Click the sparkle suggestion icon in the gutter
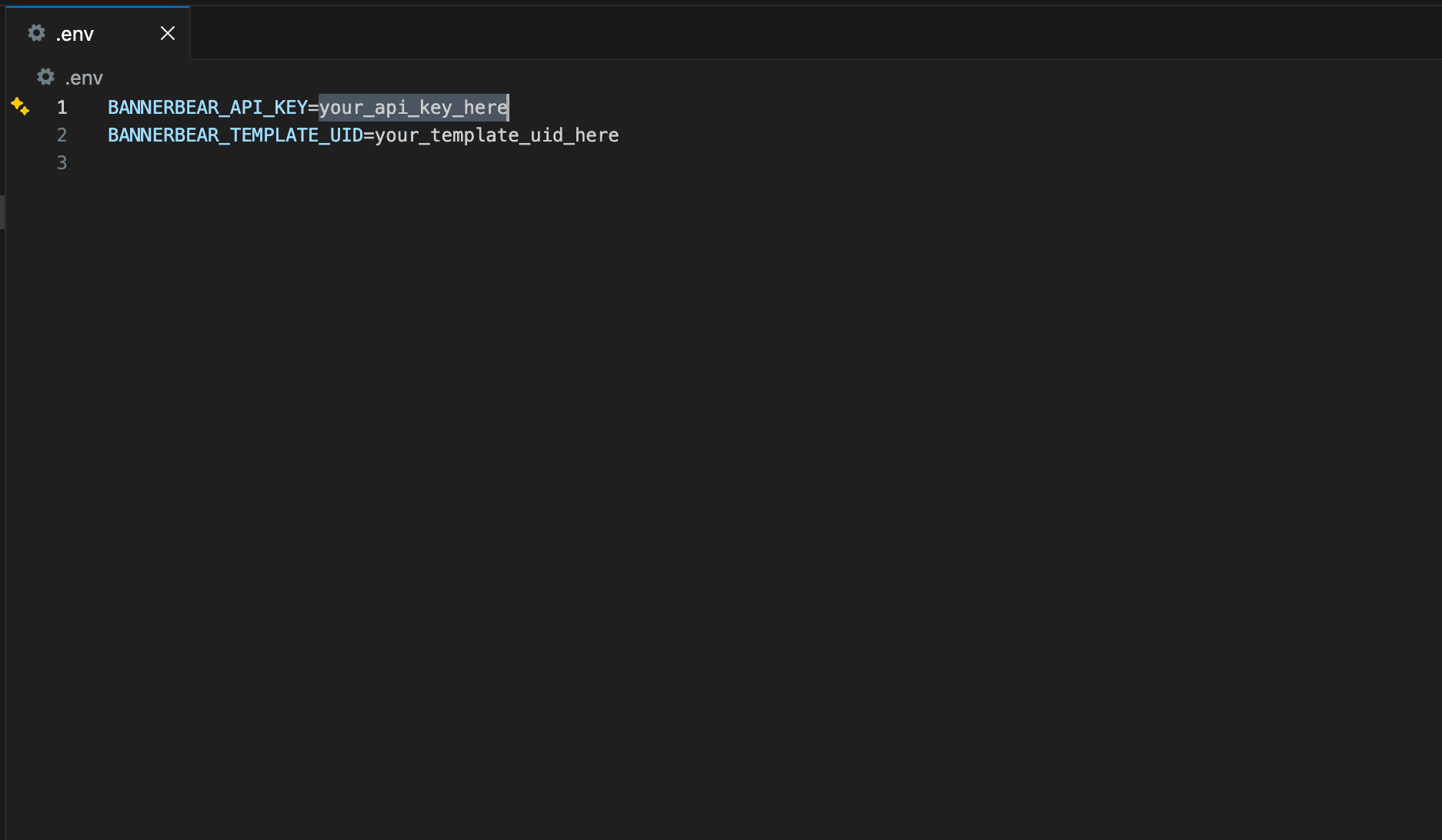The height and width of the screenshot is (840, 1442). (20, 106)
